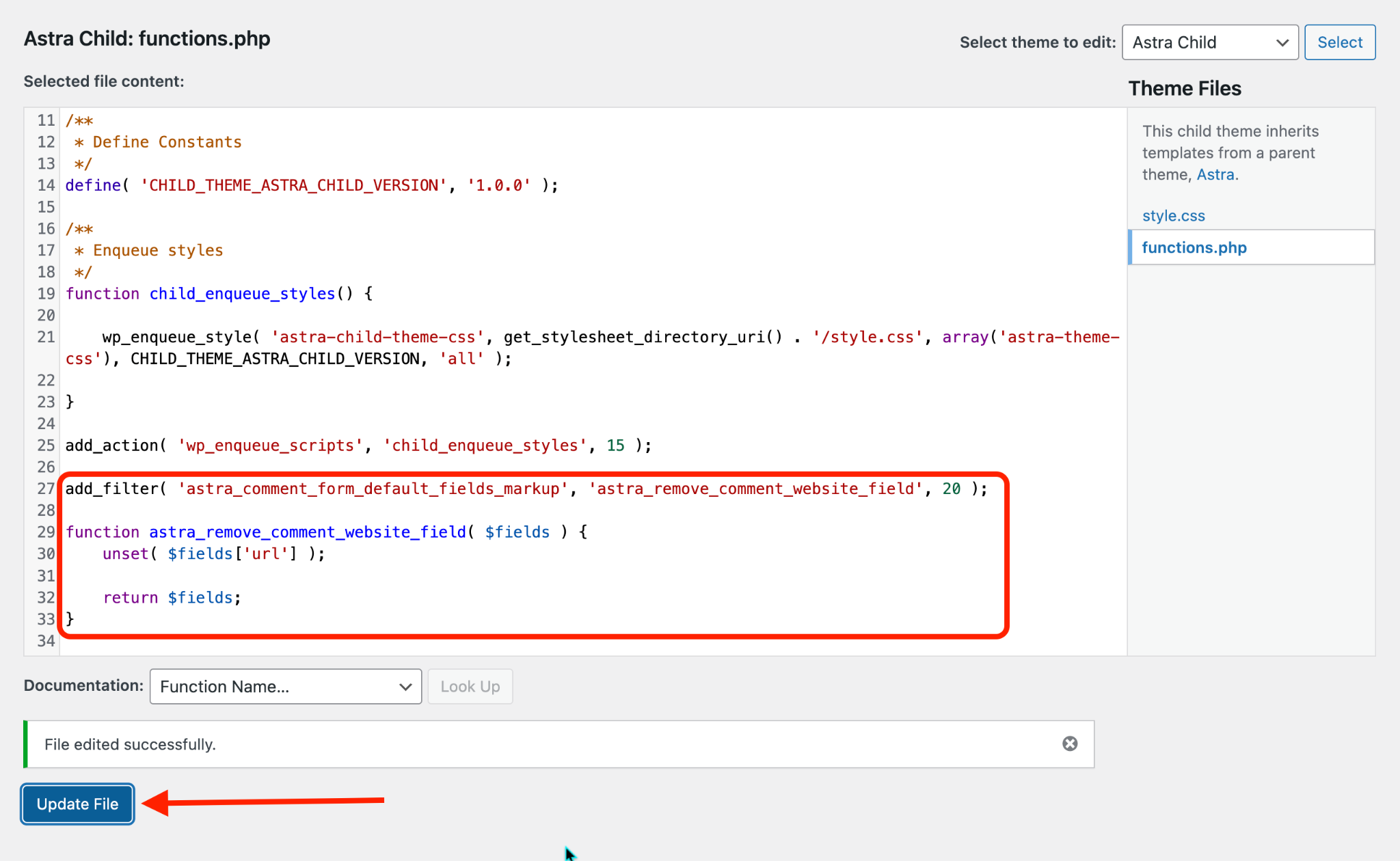
Task: Click the 'Selected file content:' label
Action: [104, 81]
